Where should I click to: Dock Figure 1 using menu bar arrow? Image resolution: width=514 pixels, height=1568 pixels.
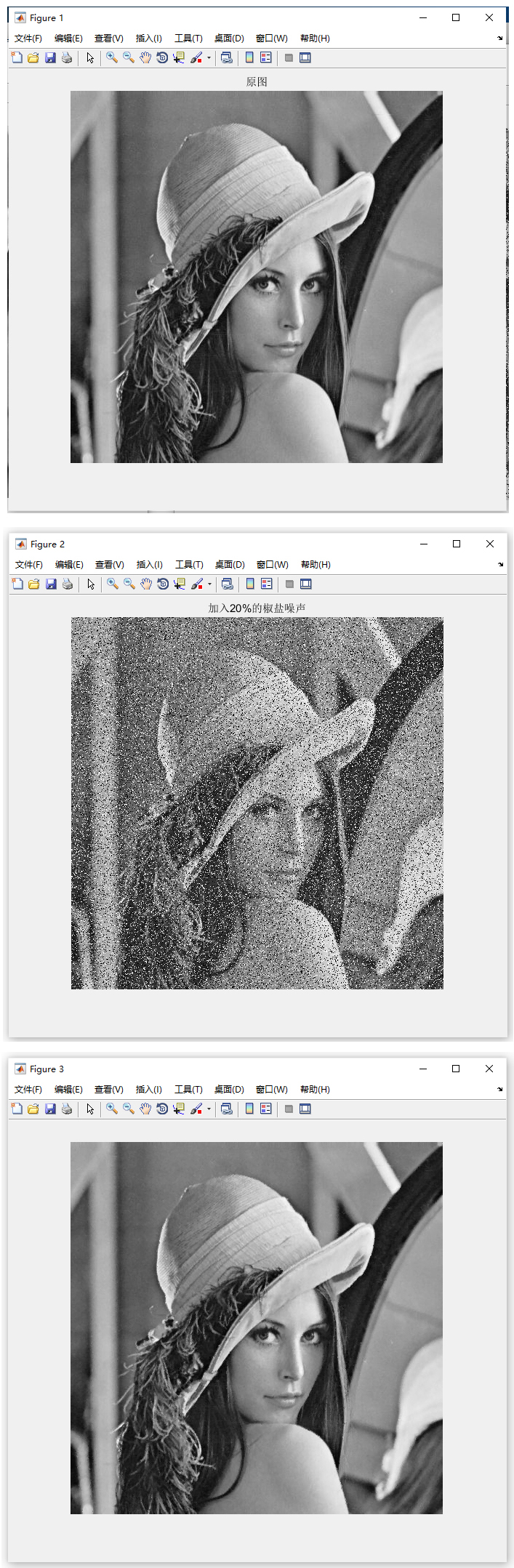tap(499, 39)
